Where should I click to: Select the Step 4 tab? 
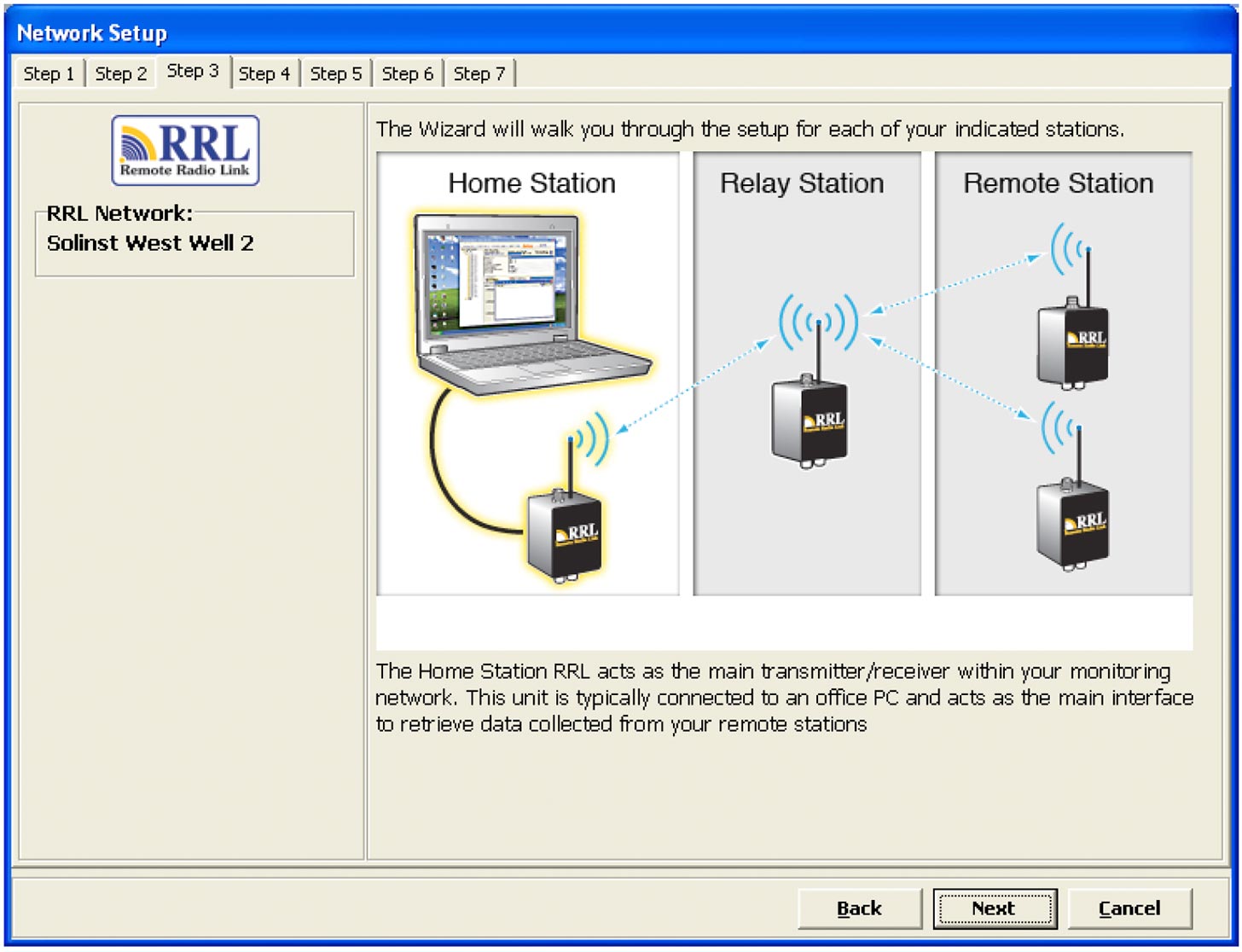click(x=265, y=73)
